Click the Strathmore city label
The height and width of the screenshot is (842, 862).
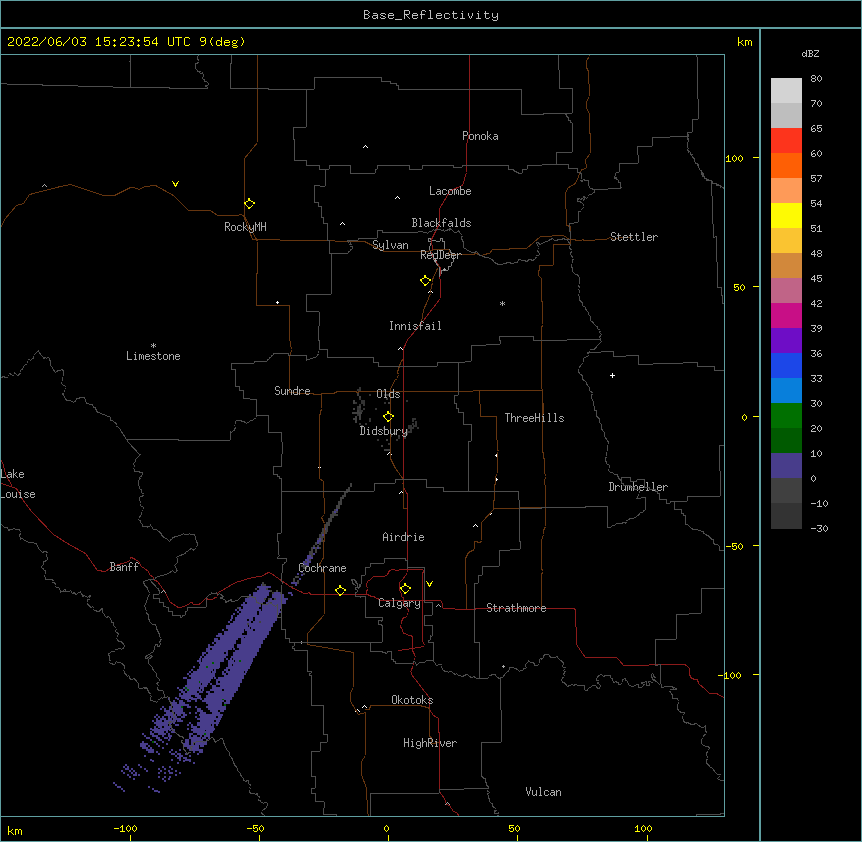(516, 608)
